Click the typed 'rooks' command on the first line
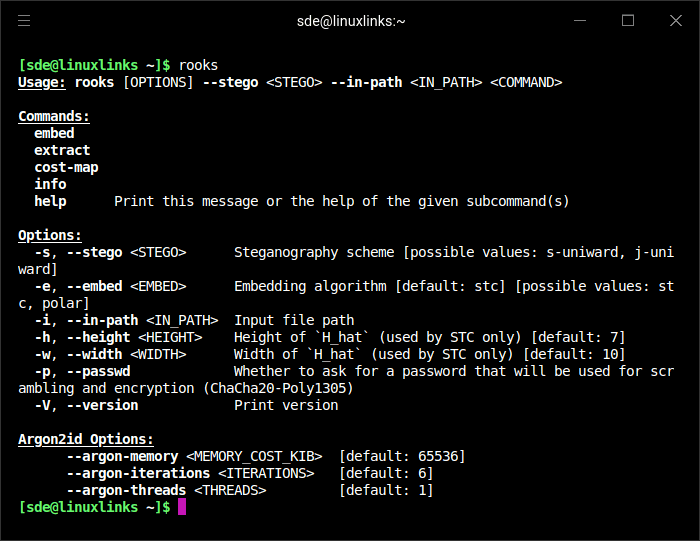Screen dimensions: 700x541 tap(198, 65)
